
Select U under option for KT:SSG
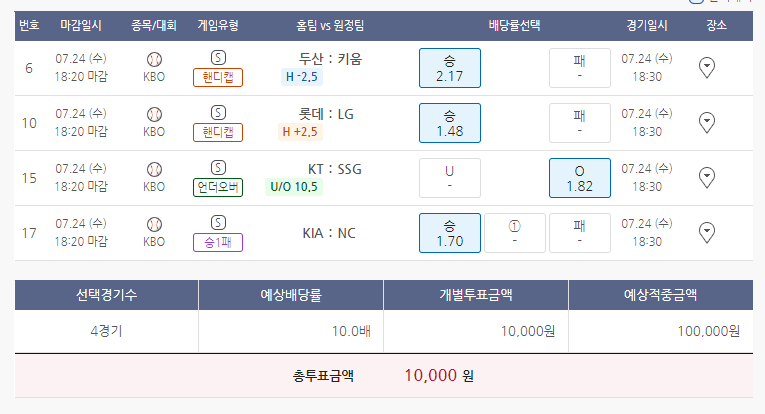point(449,178)
